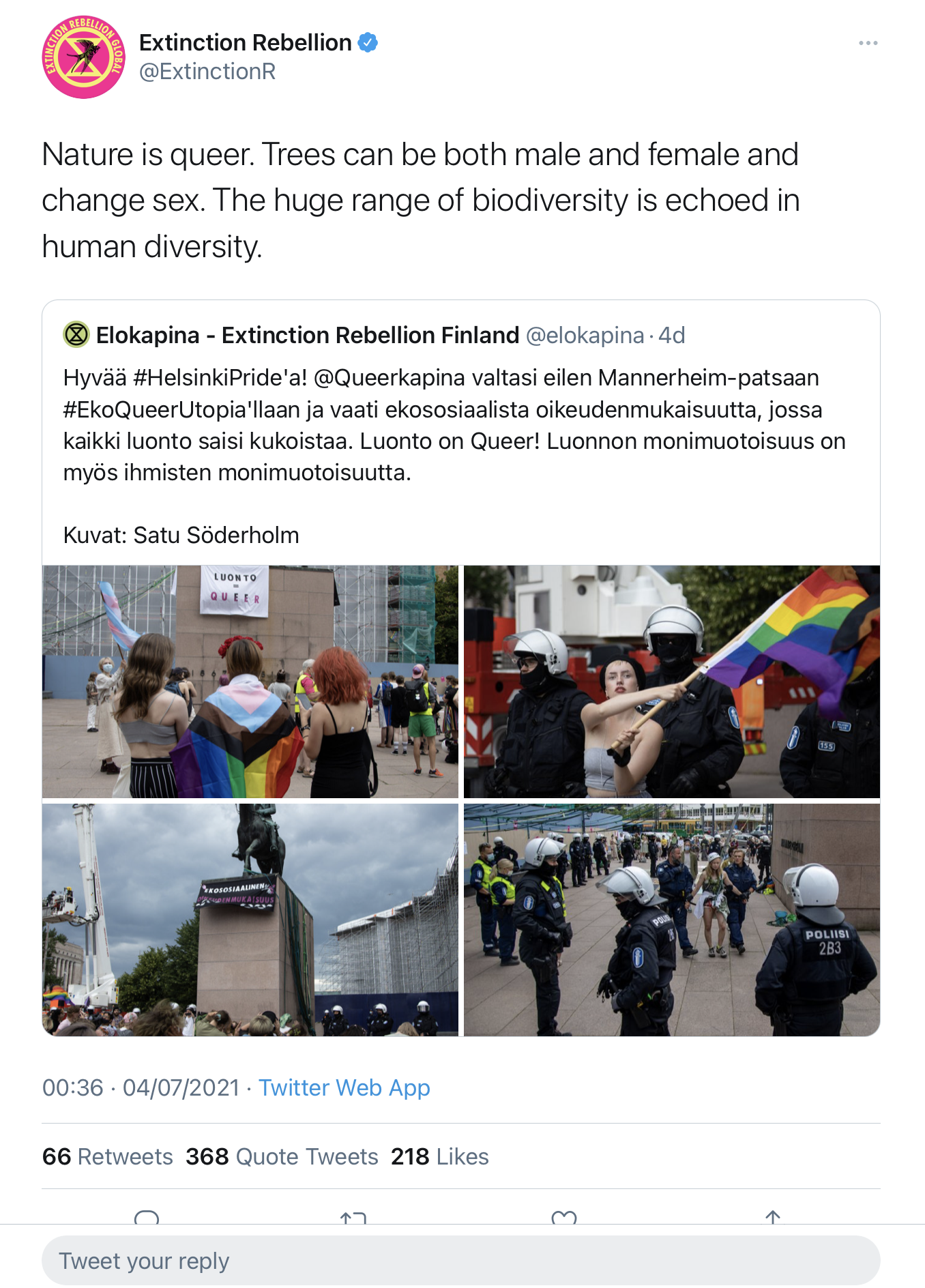Open the rainbow flag police photo
This screenshot has height=1288, width=925.
672,682
